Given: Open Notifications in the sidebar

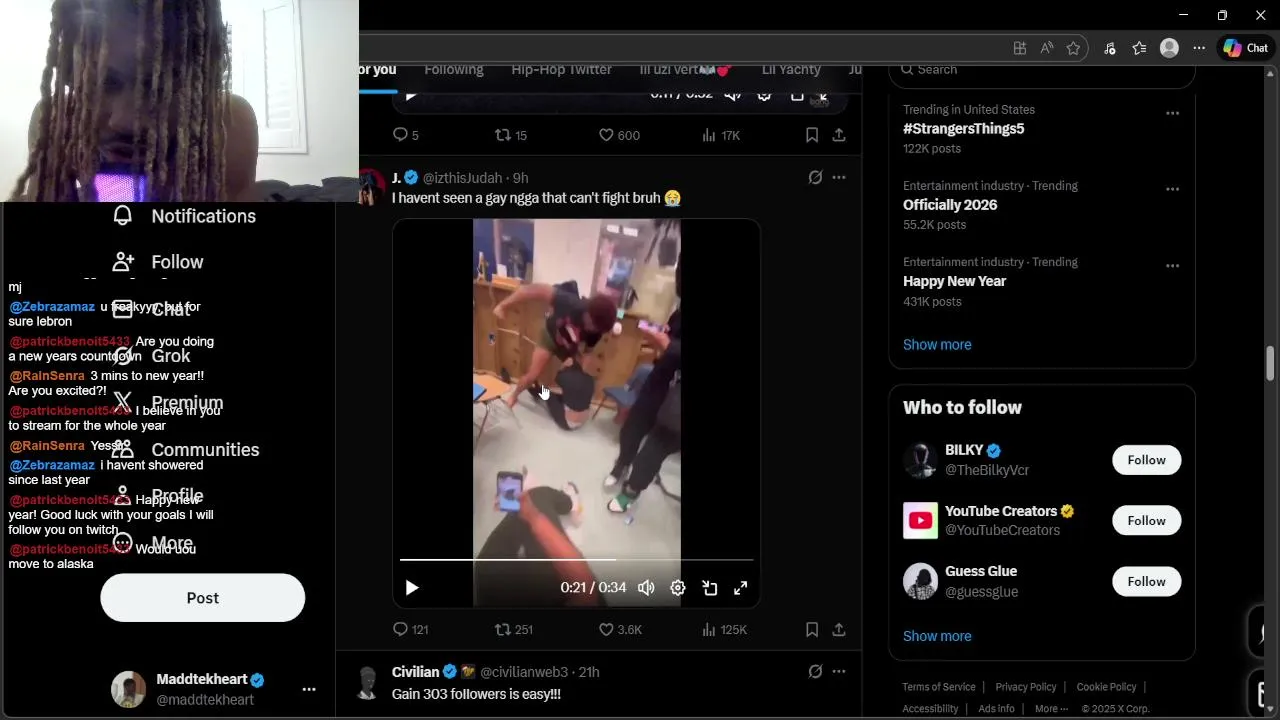Looking at the screenshot, I should click(184, 216).
